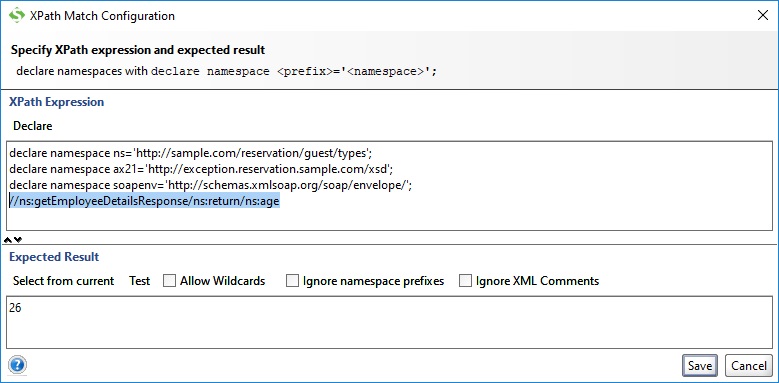Collapse the Expected Result panel with the down arrow

coord(18,240)
